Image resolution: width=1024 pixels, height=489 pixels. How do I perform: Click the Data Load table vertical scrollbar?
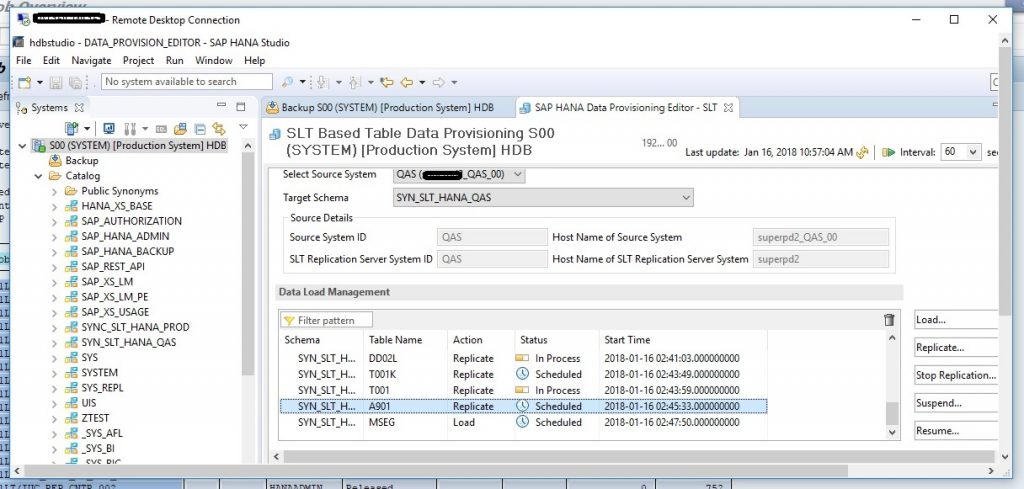pos(892,385)
